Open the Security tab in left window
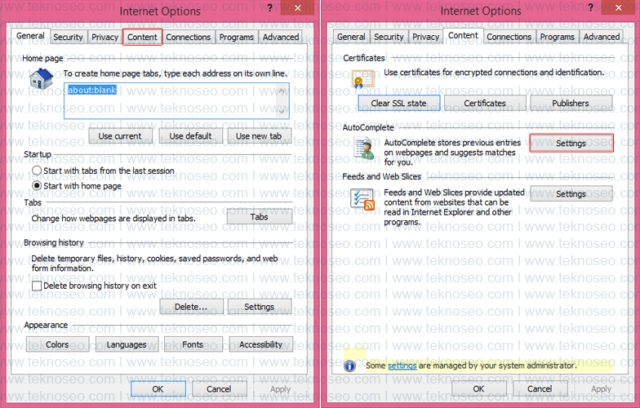This screenshot has width=640, height=408. pos(68,37)
